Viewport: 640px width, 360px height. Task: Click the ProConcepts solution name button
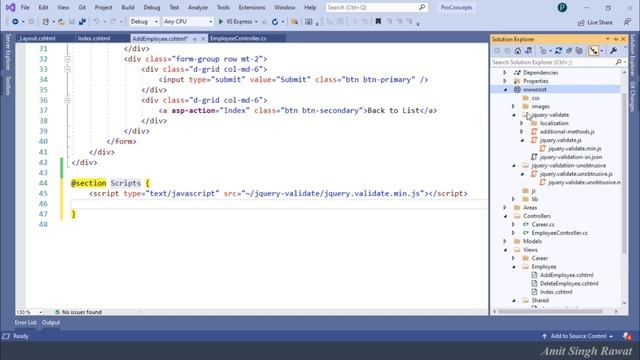pos(456,7)
